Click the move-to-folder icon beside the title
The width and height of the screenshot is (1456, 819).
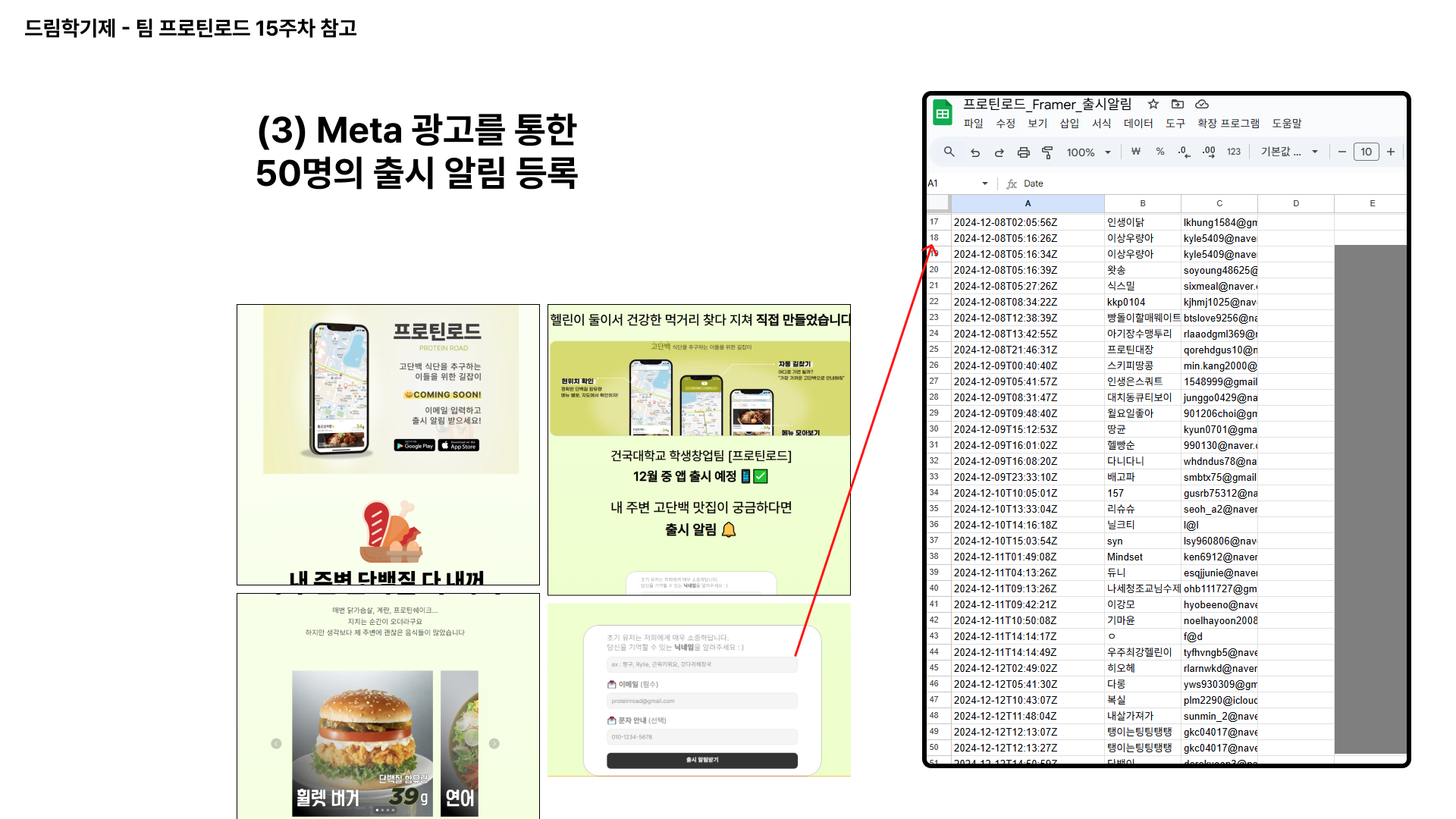click(1178, 104)
